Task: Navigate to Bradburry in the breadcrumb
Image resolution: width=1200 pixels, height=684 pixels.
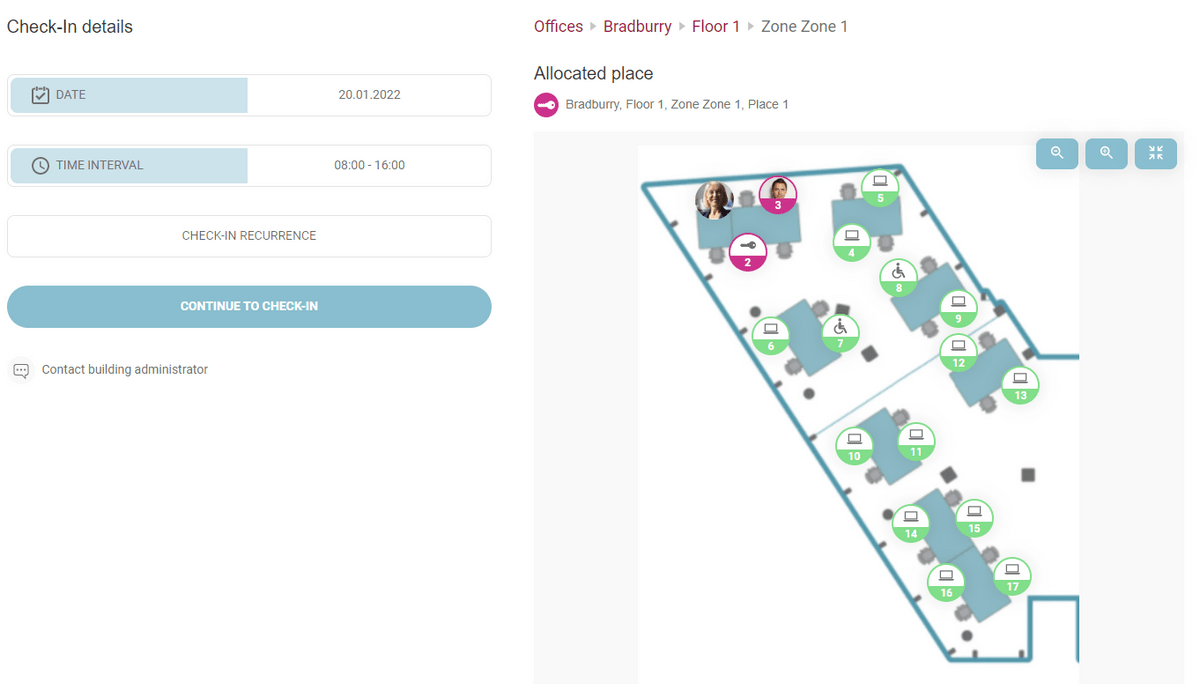Action: click(637, 27)
